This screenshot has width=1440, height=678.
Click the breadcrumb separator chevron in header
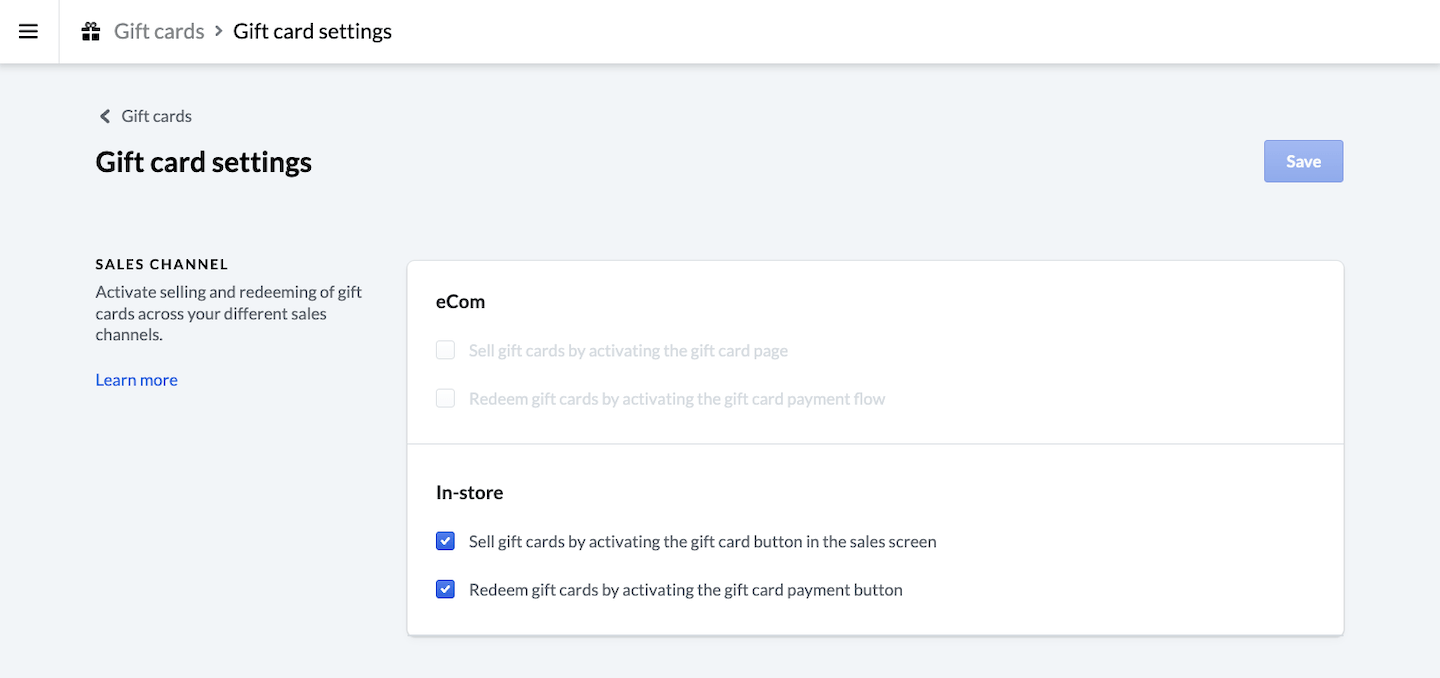coord(219,31)
